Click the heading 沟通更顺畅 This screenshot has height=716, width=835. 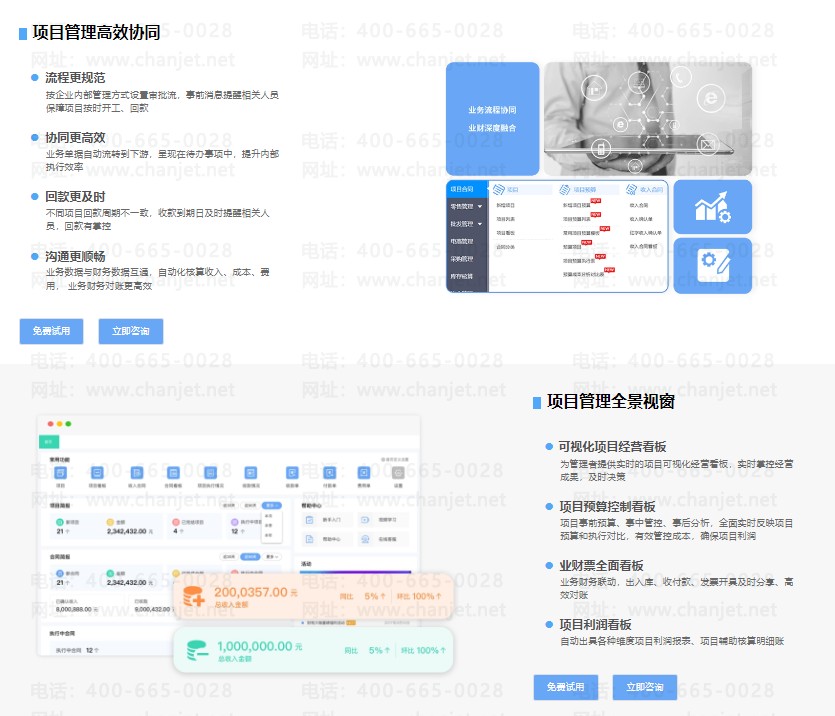75,257
